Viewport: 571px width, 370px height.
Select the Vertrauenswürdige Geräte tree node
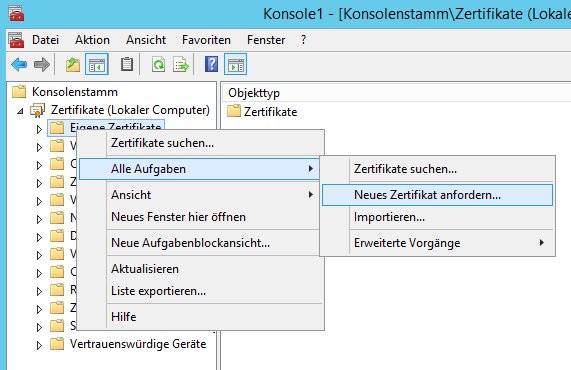click(x=138, y=344)
